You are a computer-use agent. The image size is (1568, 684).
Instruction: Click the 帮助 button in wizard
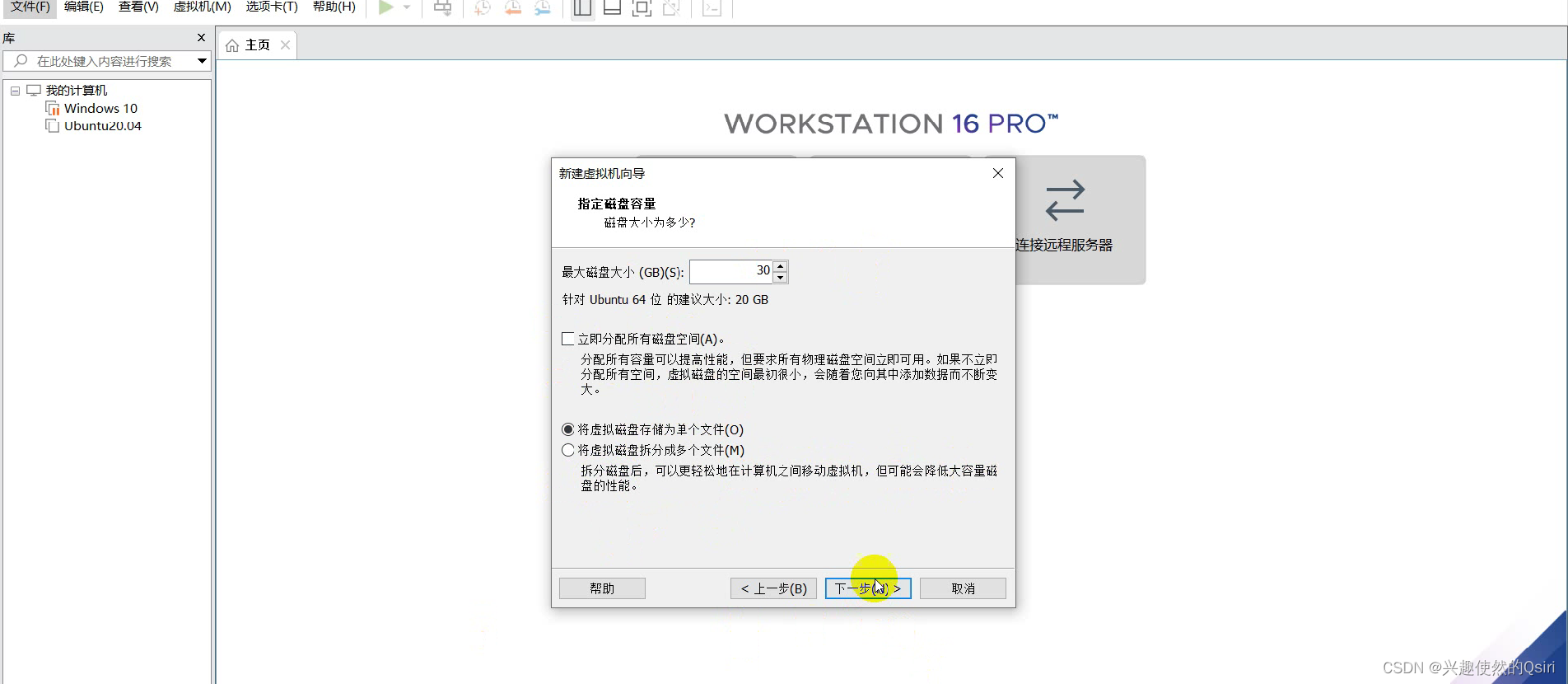(602, 588)
